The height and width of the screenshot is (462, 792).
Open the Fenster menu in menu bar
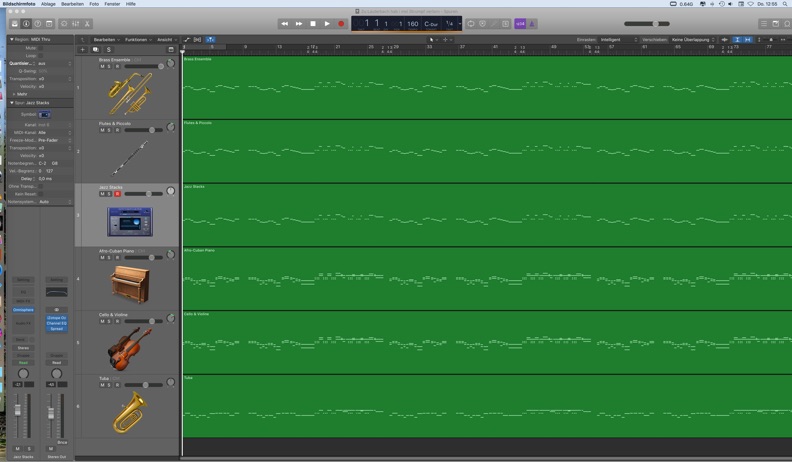point(112,4)
